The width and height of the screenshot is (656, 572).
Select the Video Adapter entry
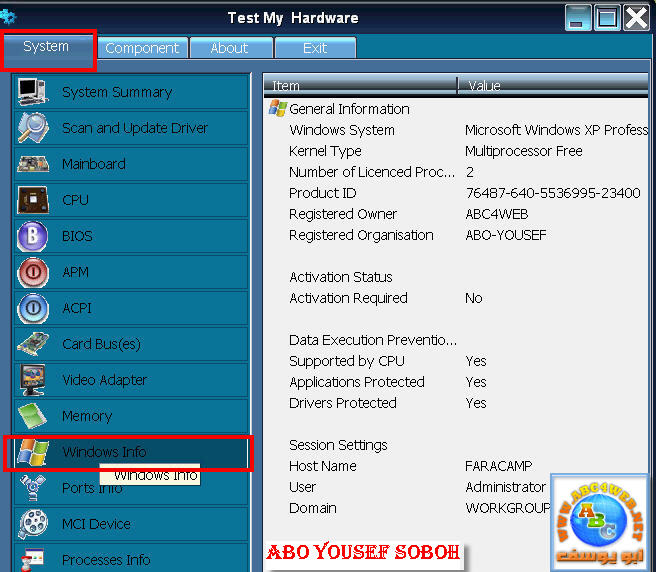tap(131, 380)
